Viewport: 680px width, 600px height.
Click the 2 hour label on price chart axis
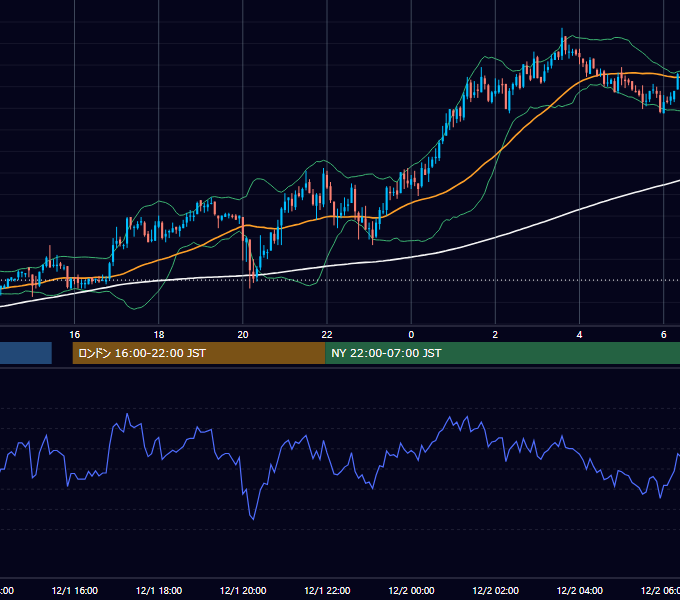pos(495,335)
